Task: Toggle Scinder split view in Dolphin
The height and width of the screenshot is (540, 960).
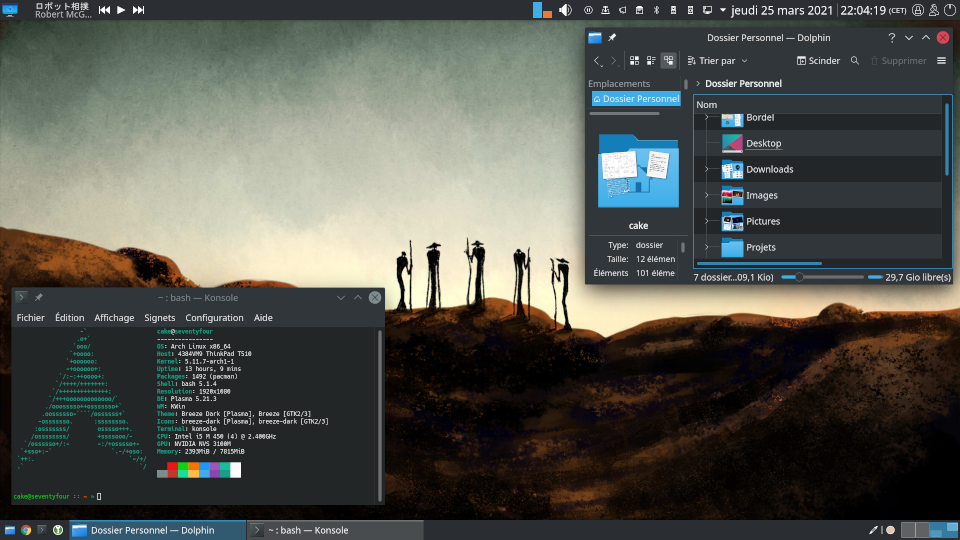Action: (x=818, y=61)
